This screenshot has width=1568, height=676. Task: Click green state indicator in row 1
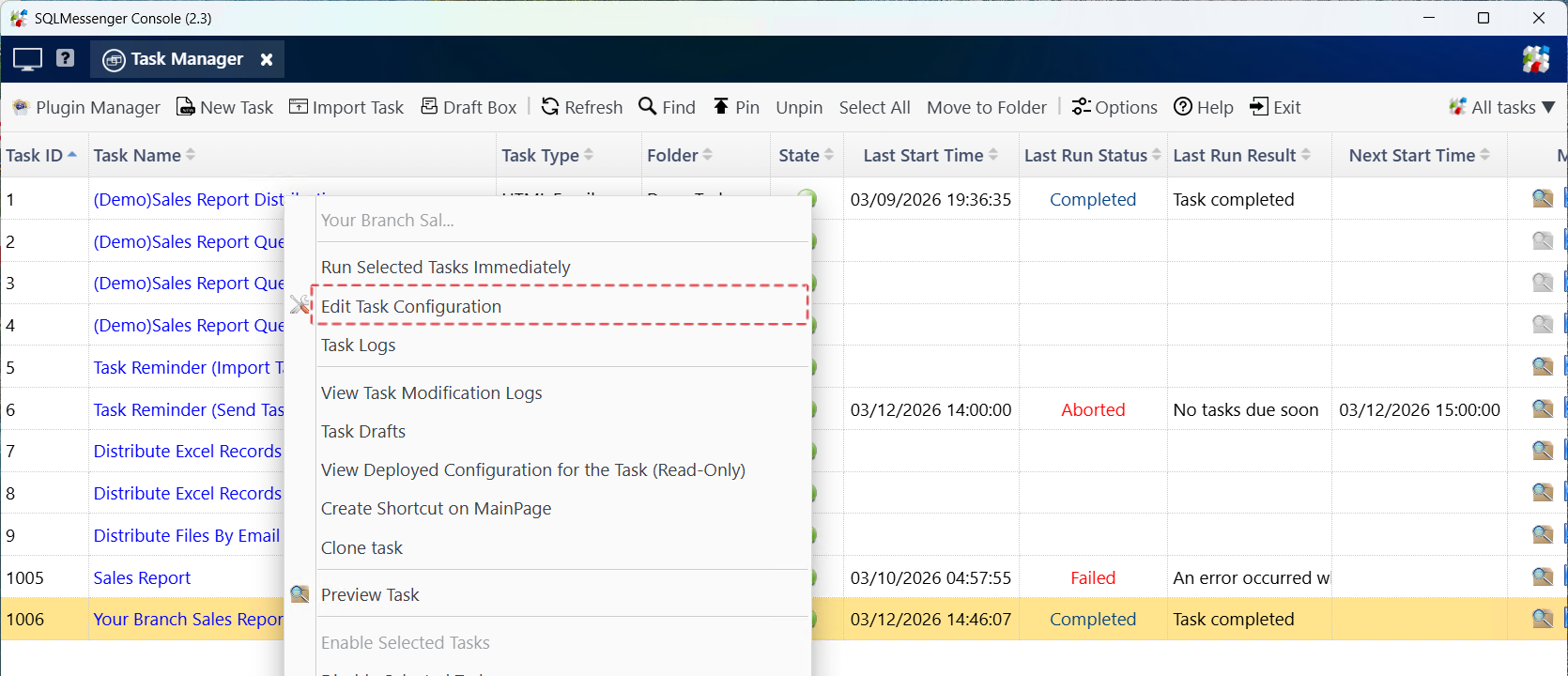[x=807, y=195]
